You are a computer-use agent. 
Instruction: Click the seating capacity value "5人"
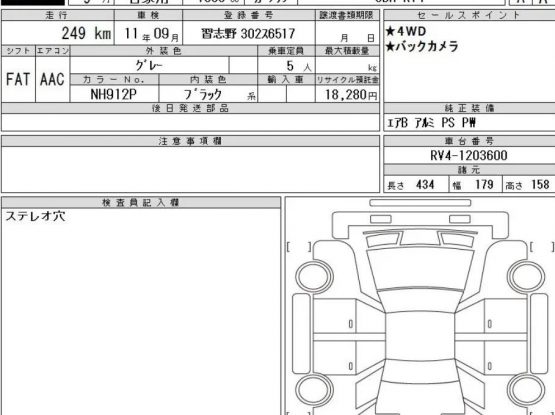pos(298,66)
